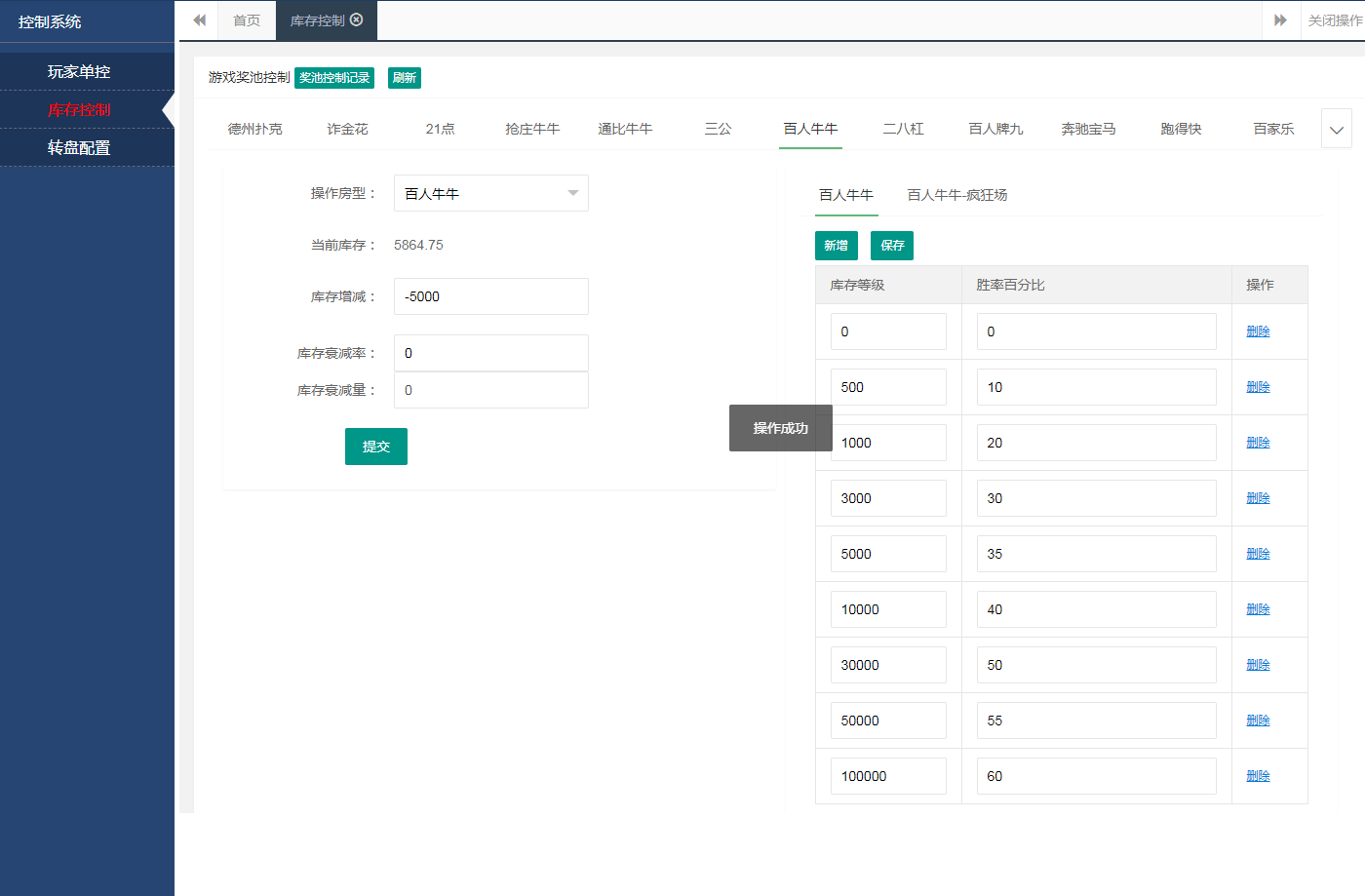Select the 百家乐 game tab
This screenshot has width=1365, height=896.
tap(1273, 129)
